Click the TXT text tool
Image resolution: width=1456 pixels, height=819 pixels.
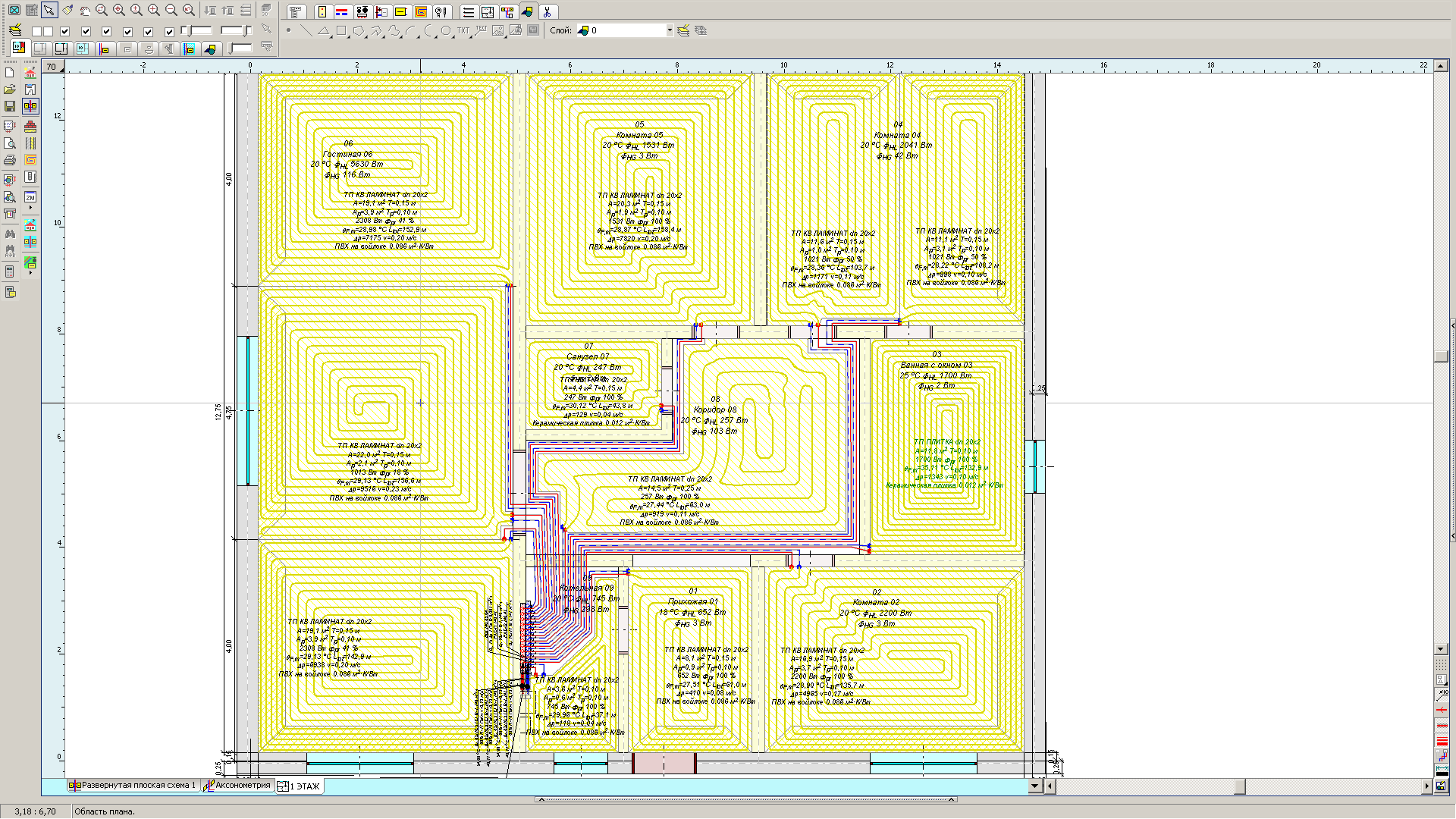463,30
